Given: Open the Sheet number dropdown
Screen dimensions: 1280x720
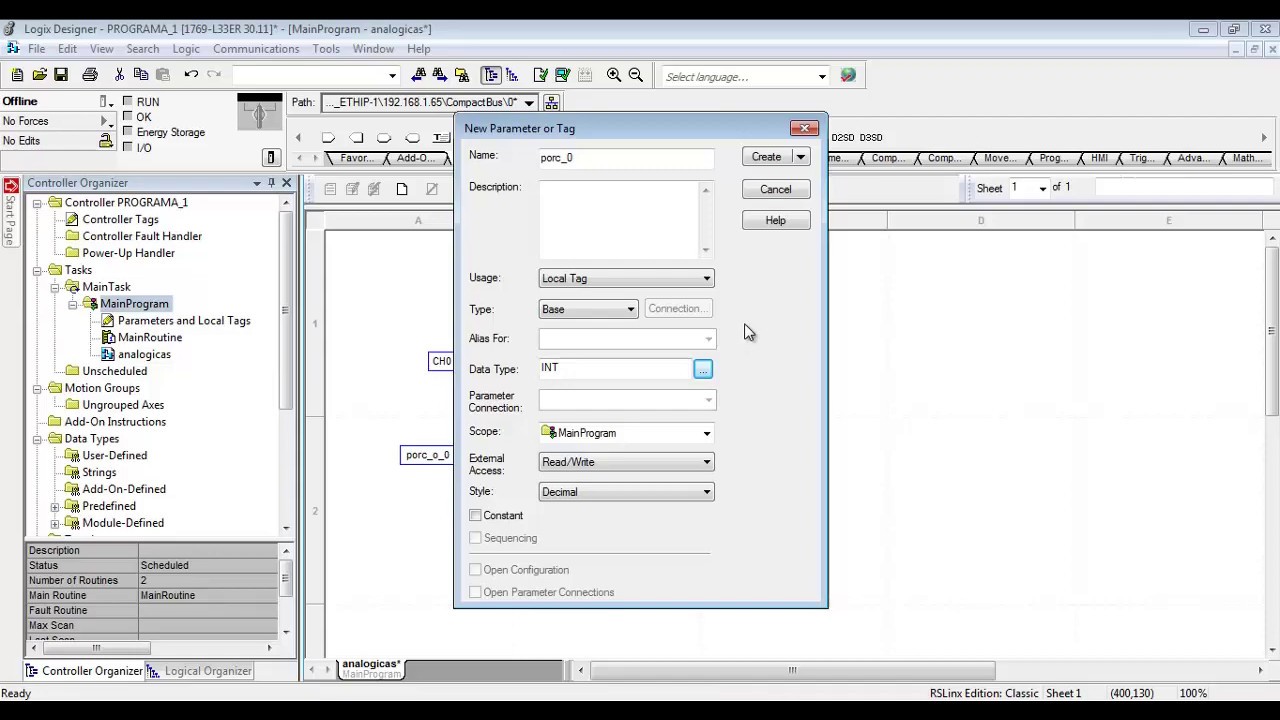Looking at the screenshot, I should pos(1043,188).
